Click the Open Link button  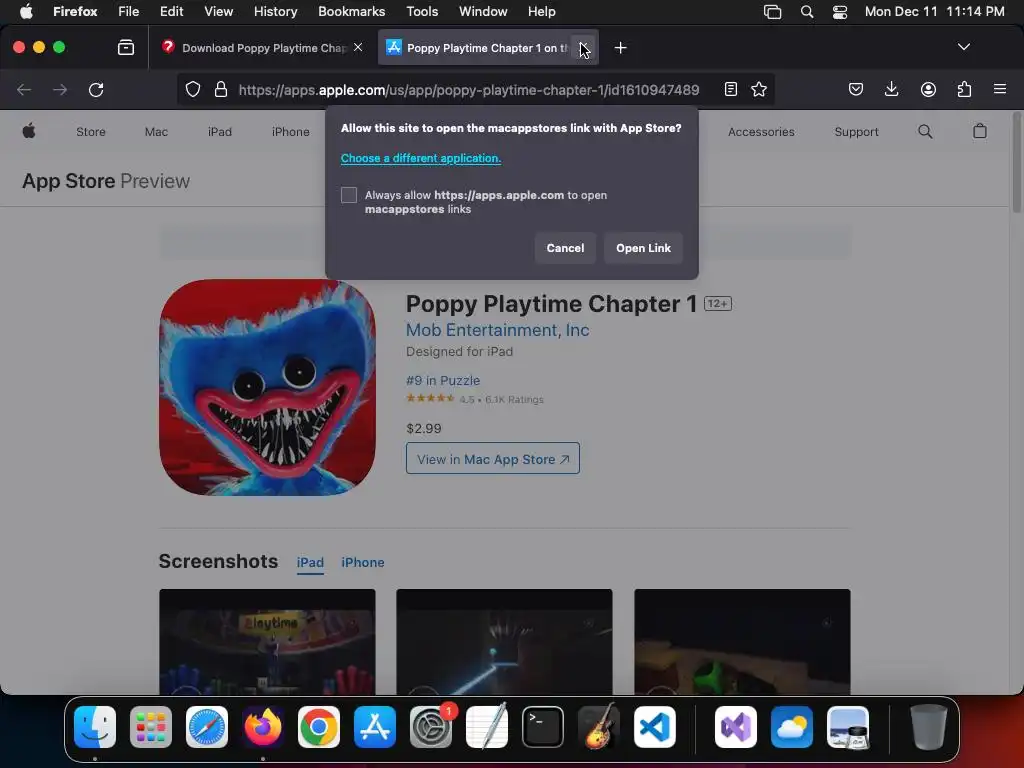[643, 248]
